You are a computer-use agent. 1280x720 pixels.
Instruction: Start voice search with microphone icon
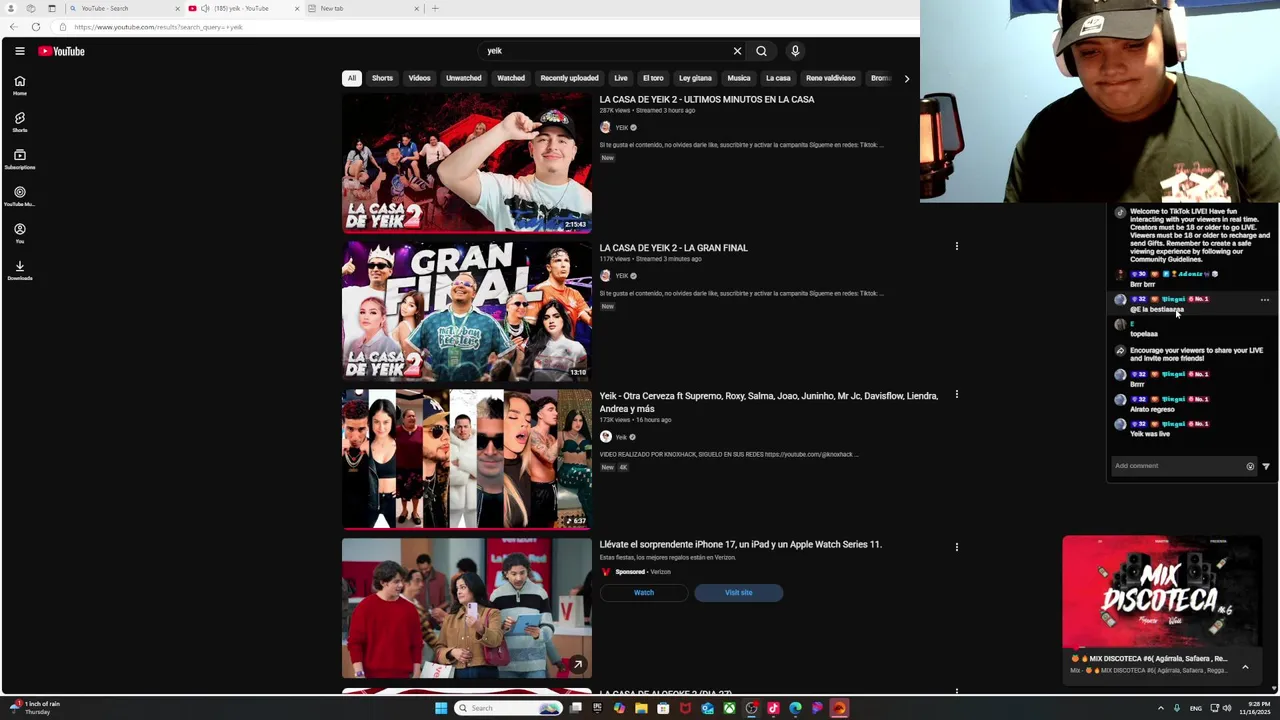(x=795, y=51)
